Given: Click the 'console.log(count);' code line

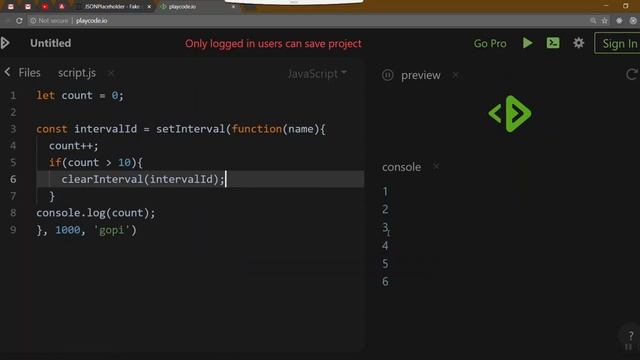Looking at the screenshot, I should (x=96, y=213).
